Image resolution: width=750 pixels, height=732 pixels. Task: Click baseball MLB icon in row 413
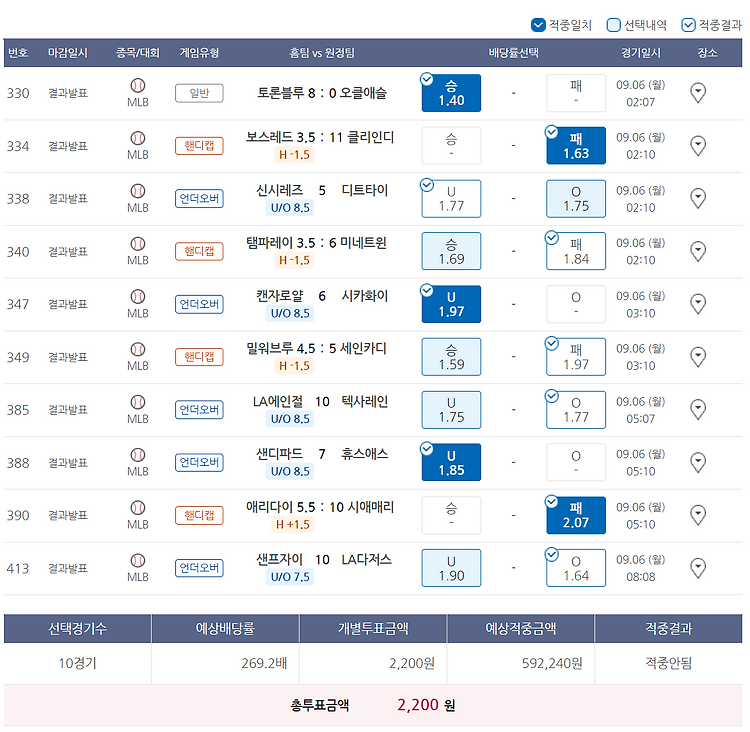[x=138, y=561]
